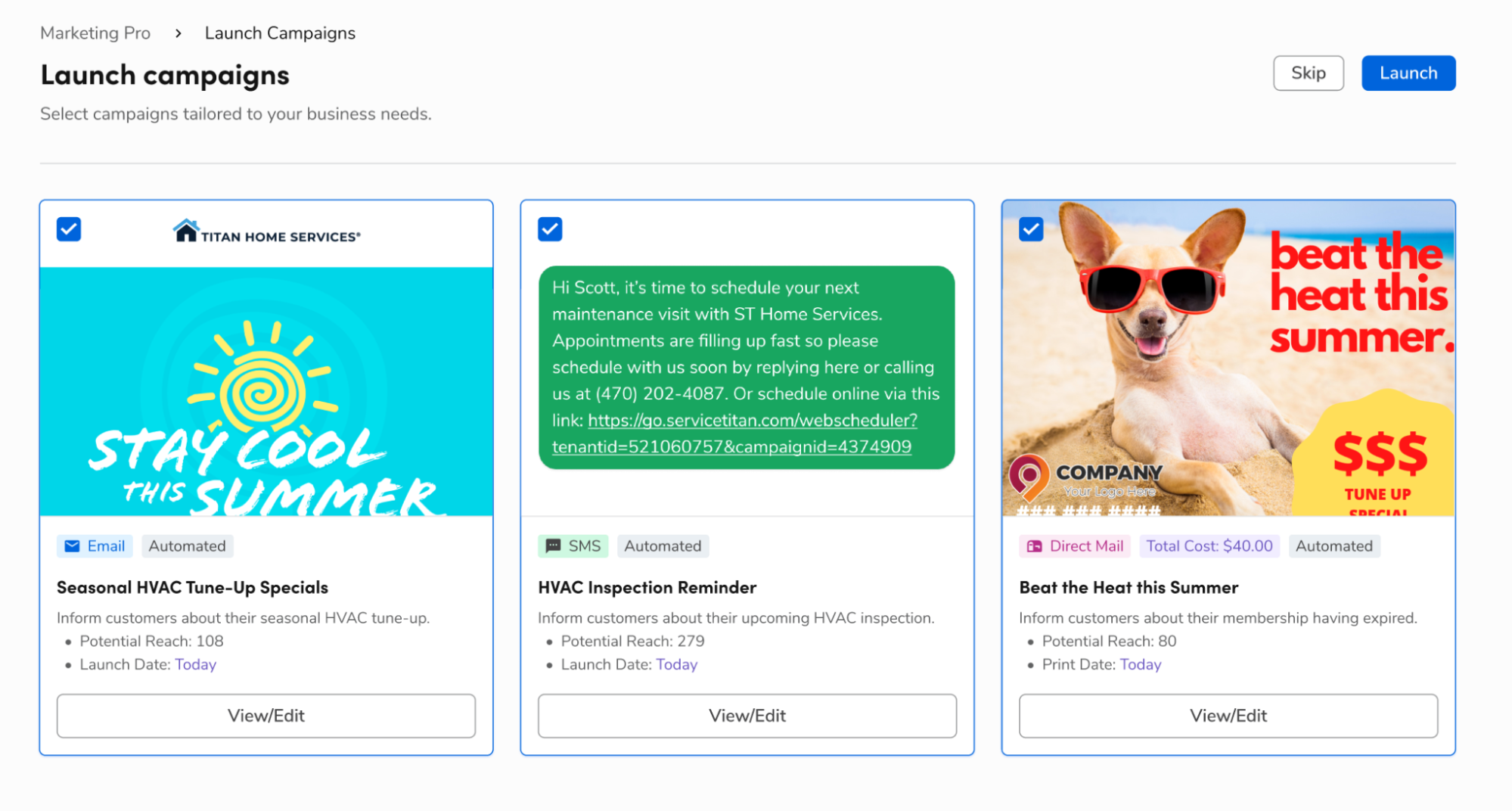Click the Automated tag on the Email card
This screenshot has width=1512, height=811.
tap(187, 546)
